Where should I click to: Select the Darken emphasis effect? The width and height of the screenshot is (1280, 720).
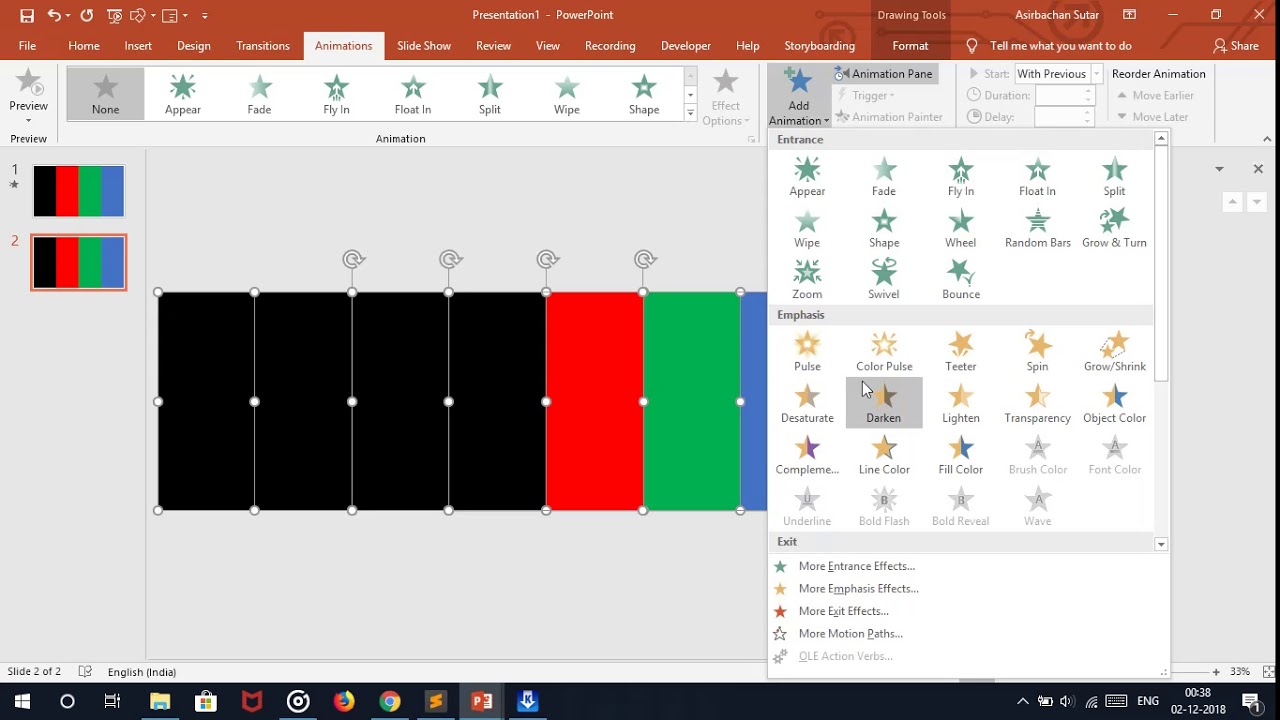point(884,403)
